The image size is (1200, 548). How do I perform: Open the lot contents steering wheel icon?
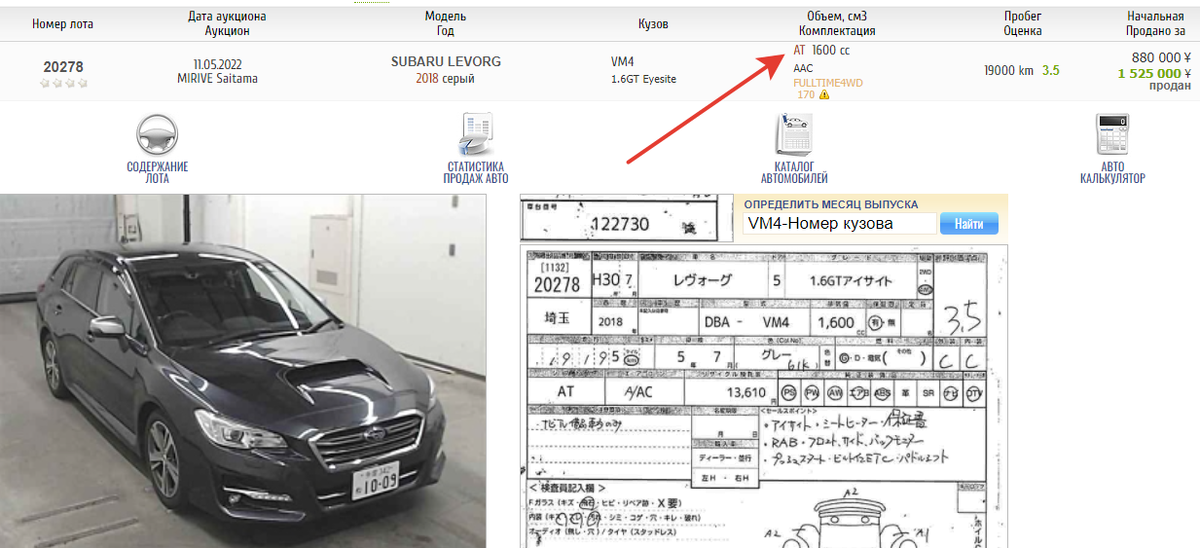click(x=157, y=135)
